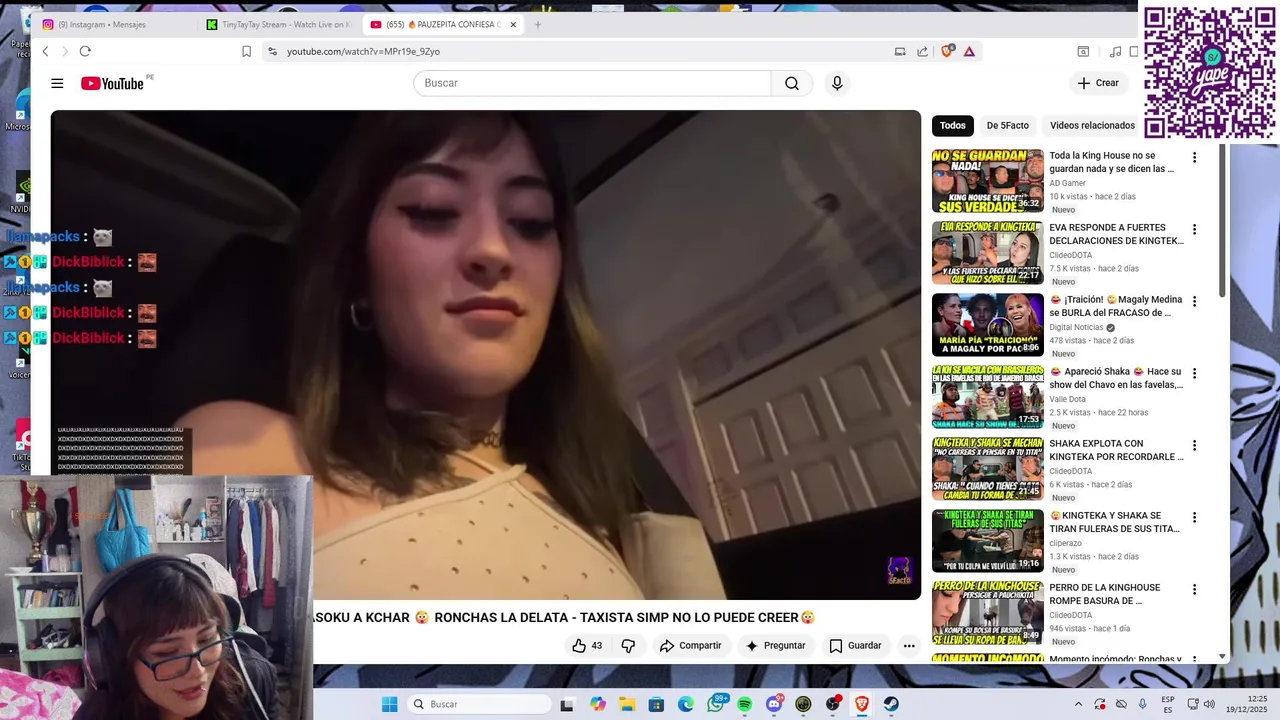The height and width of the screenshot is (720, 1280).
Task: Show hidden system tray icons
Action: (x=1078, y=704)
